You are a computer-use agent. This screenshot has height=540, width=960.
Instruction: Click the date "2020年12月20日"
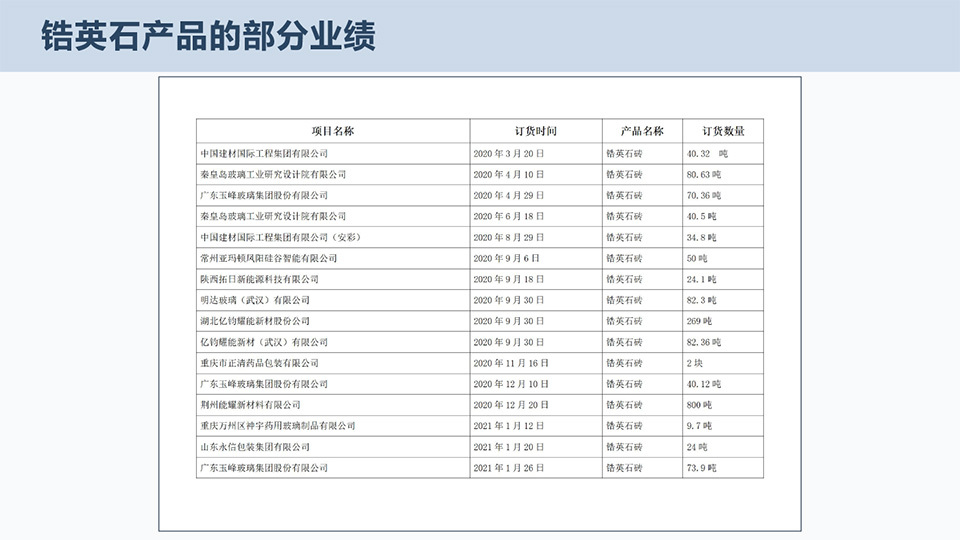[x=511, y=405]
